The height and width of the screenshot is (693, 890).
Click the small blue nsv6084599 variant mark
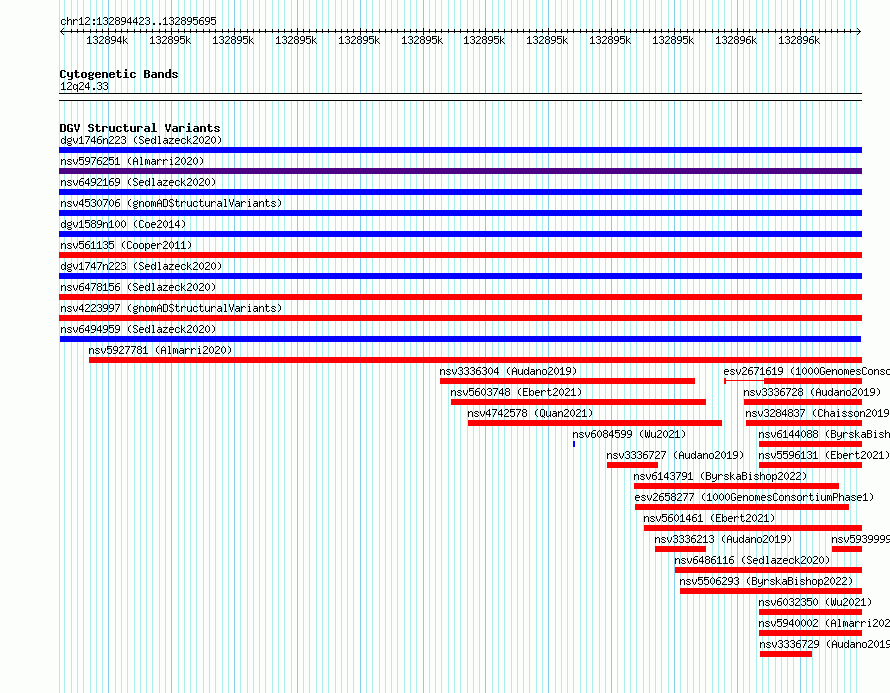574,444
